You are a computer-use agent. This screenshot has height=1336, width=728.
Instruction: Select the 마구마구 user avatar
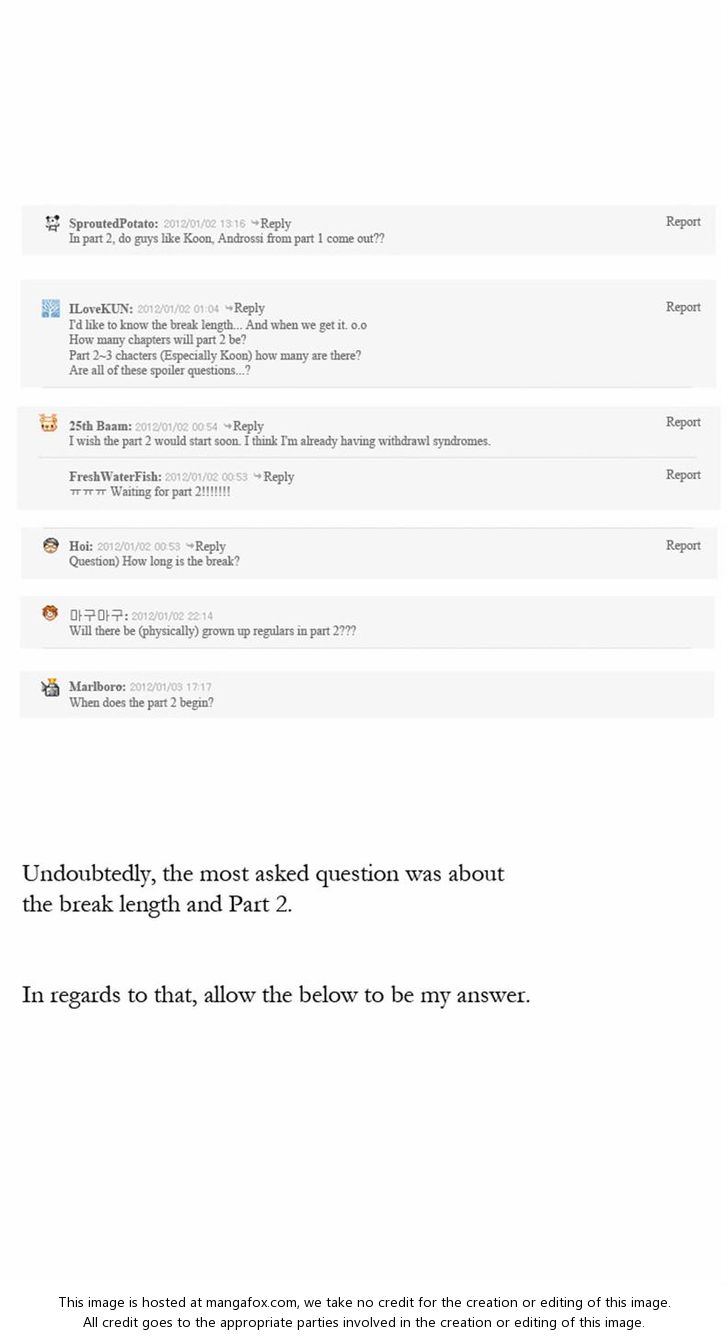point(50,613)
